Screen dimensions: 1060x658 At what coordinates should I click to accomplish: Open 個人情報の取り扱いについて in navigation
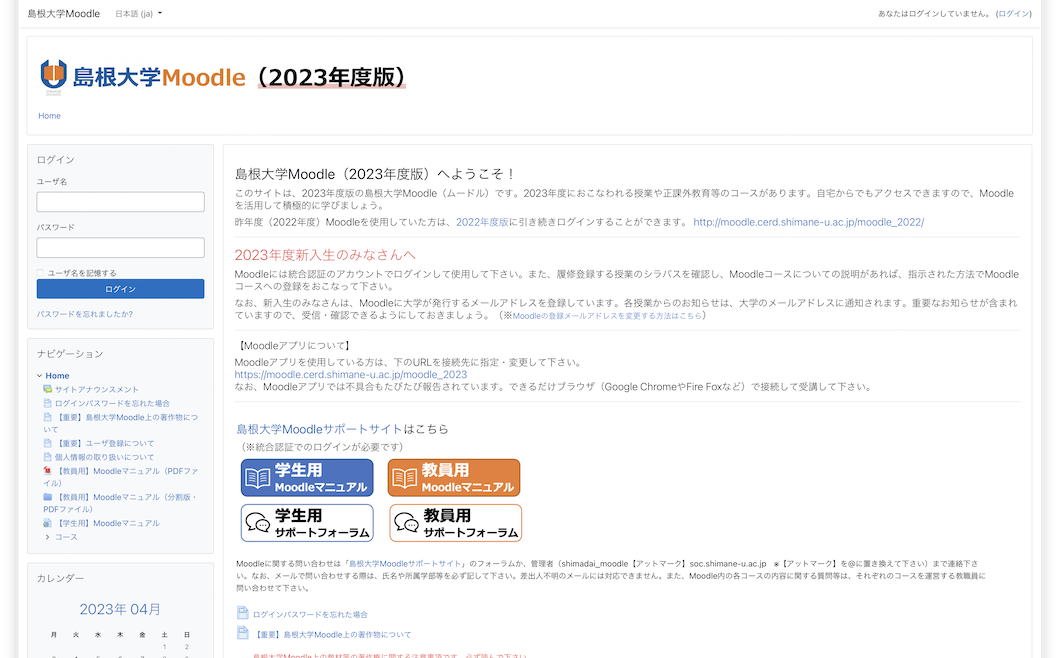pos(105,457)
